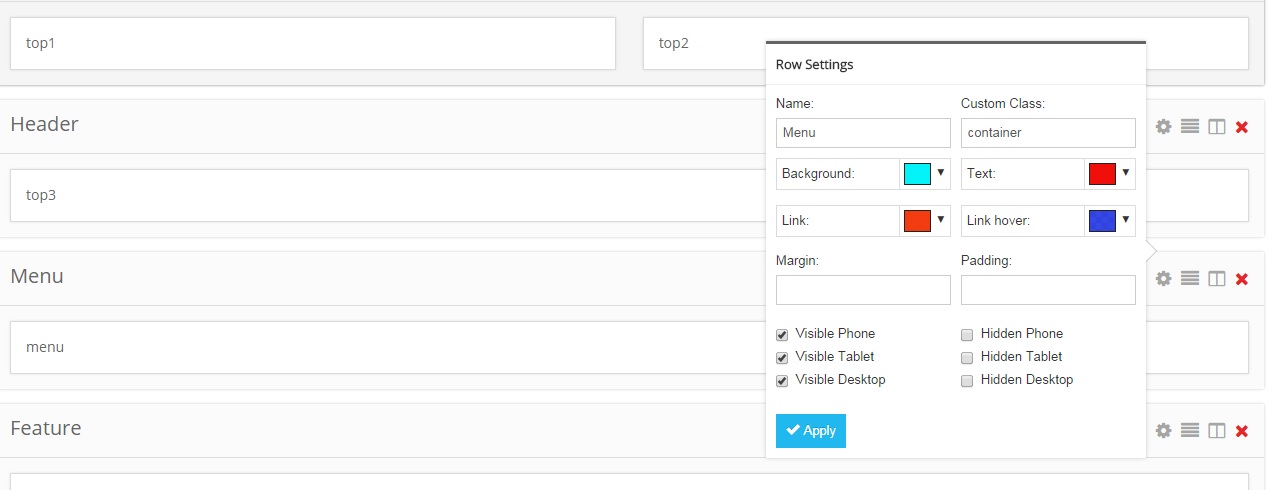
Task: Click the Menu row's settings gear icon
Action: coord(1163,279)
